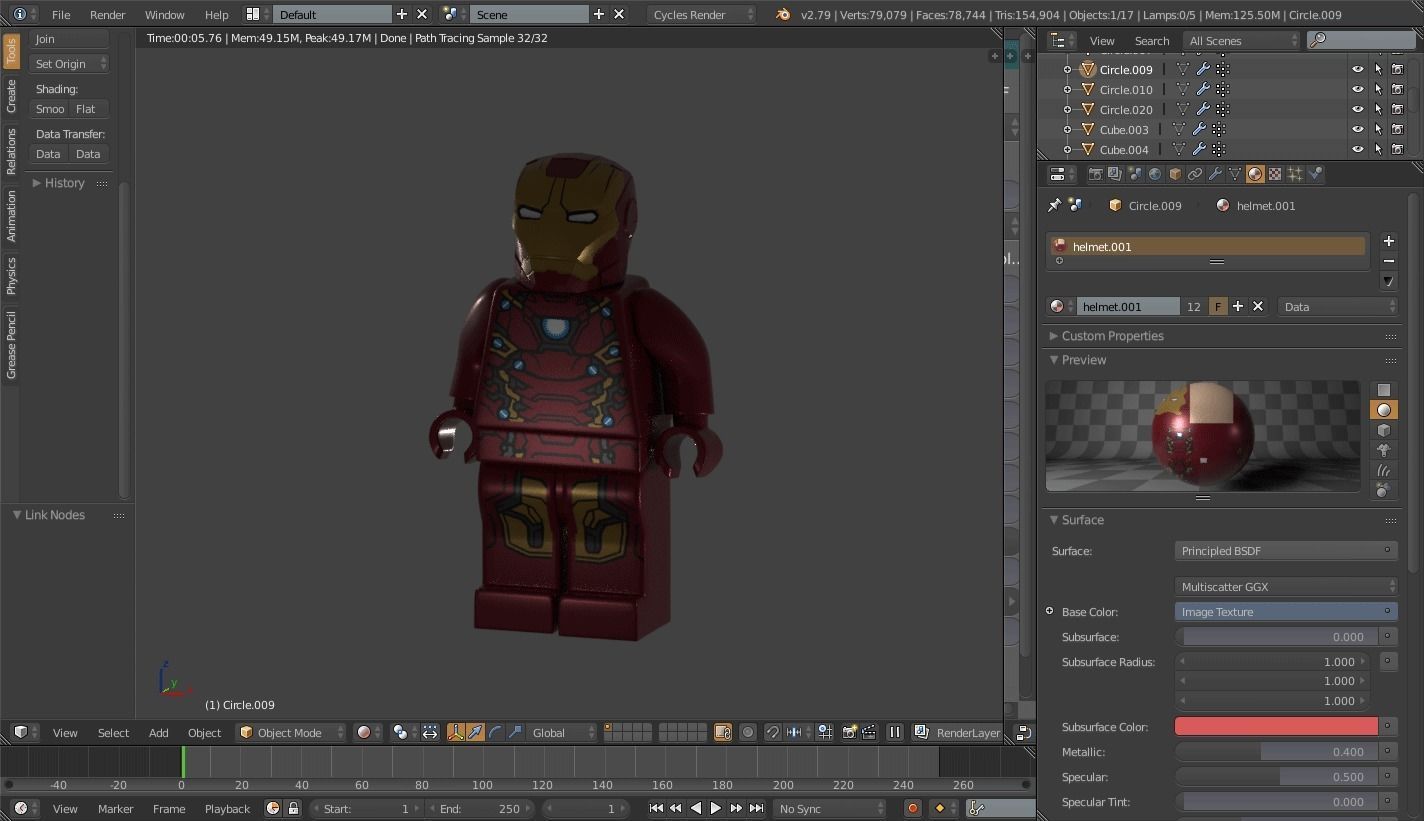
Task: Open the mesh Data triangle tab icon
Action: click(x=1234, y=174)
